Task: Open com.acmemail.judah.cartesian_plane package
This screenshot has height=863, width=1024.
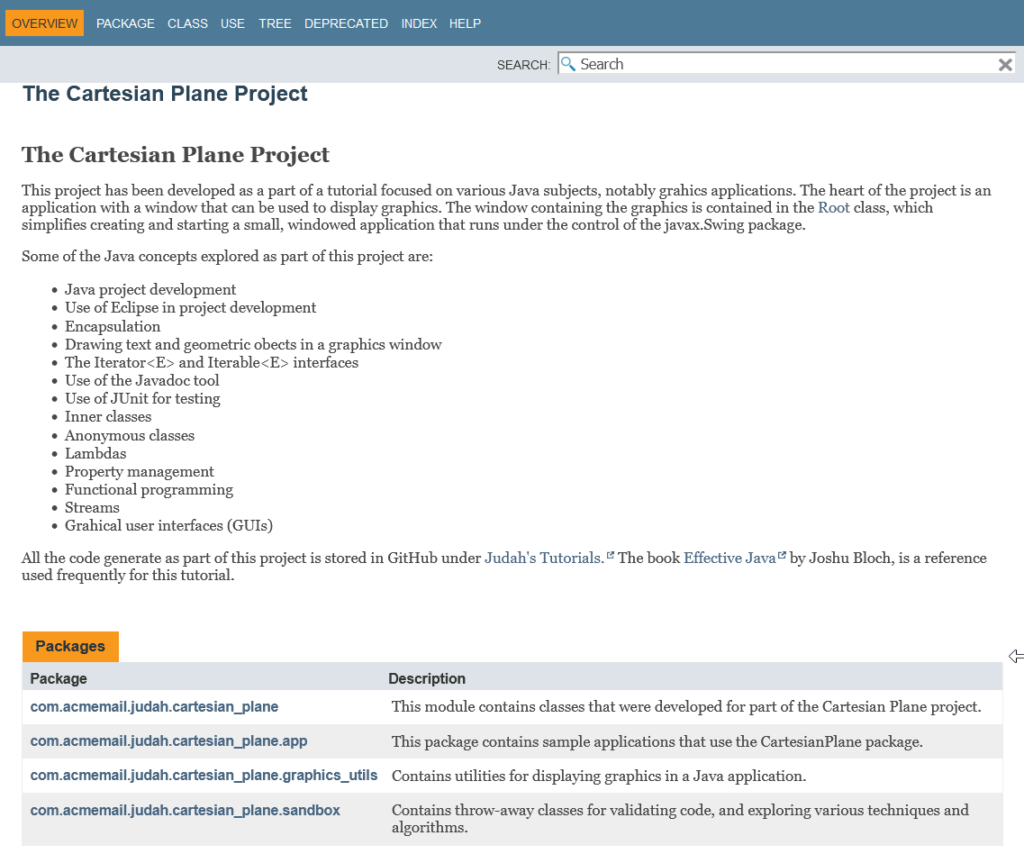Action: tap(154, 707)
